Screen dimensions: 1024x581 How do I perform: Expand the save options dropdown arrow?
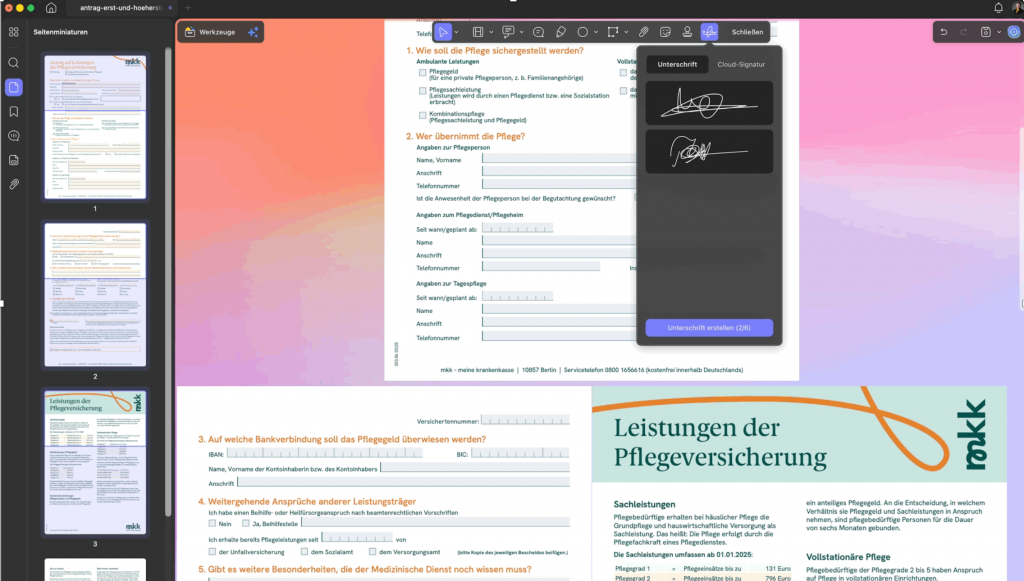pos(999,32)
